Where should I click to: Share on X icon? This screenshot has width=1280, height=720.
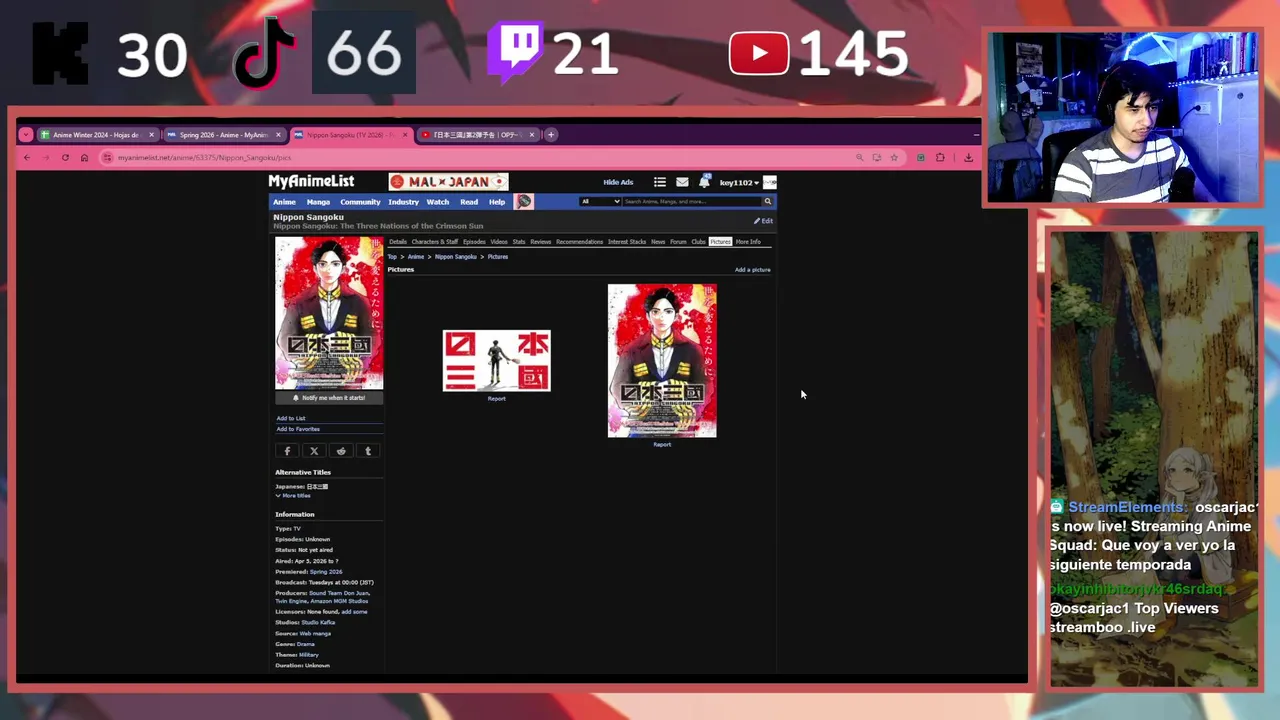pyautogui.click(x=314, y=451)
